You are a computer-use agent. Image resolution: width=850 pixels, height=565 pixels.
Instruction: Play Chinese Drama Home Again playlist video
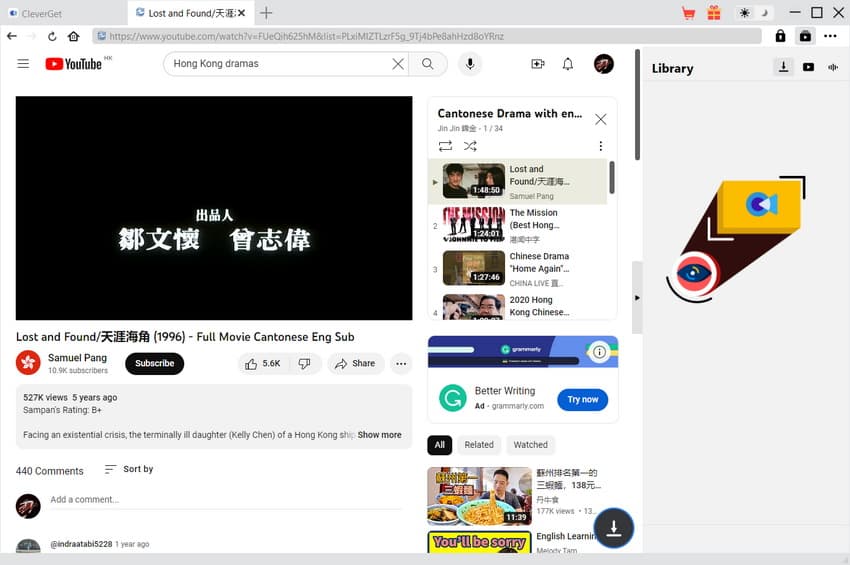pos(517,269)
